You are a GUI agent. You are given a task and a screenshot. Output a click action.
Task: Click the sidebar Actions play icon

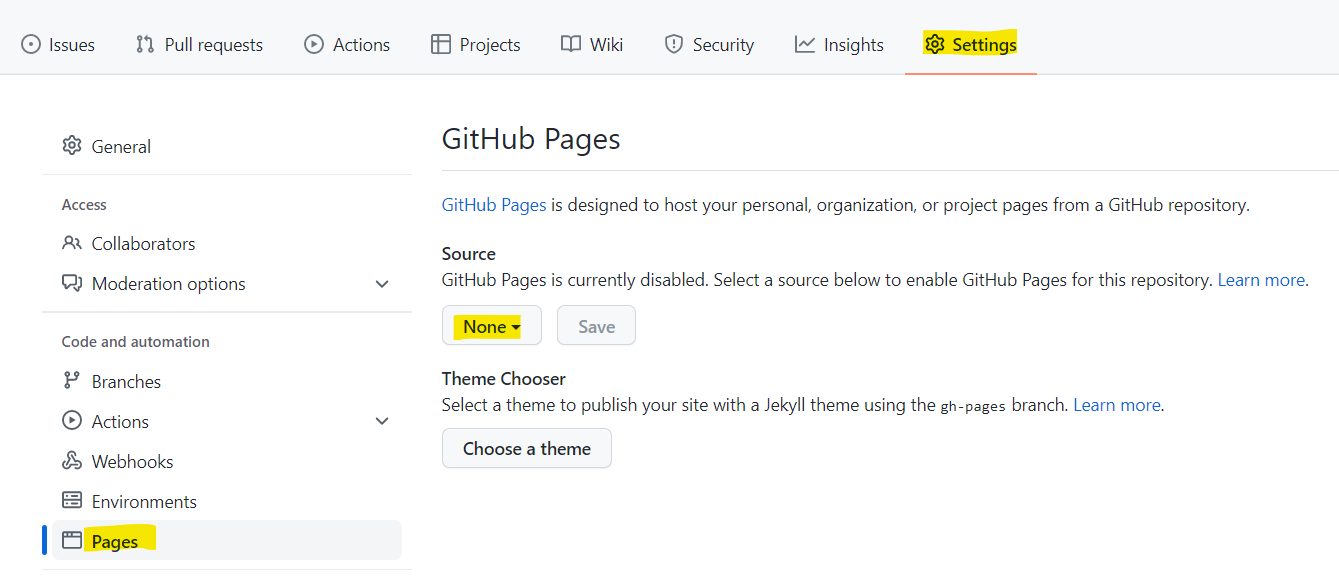point(71,421)
